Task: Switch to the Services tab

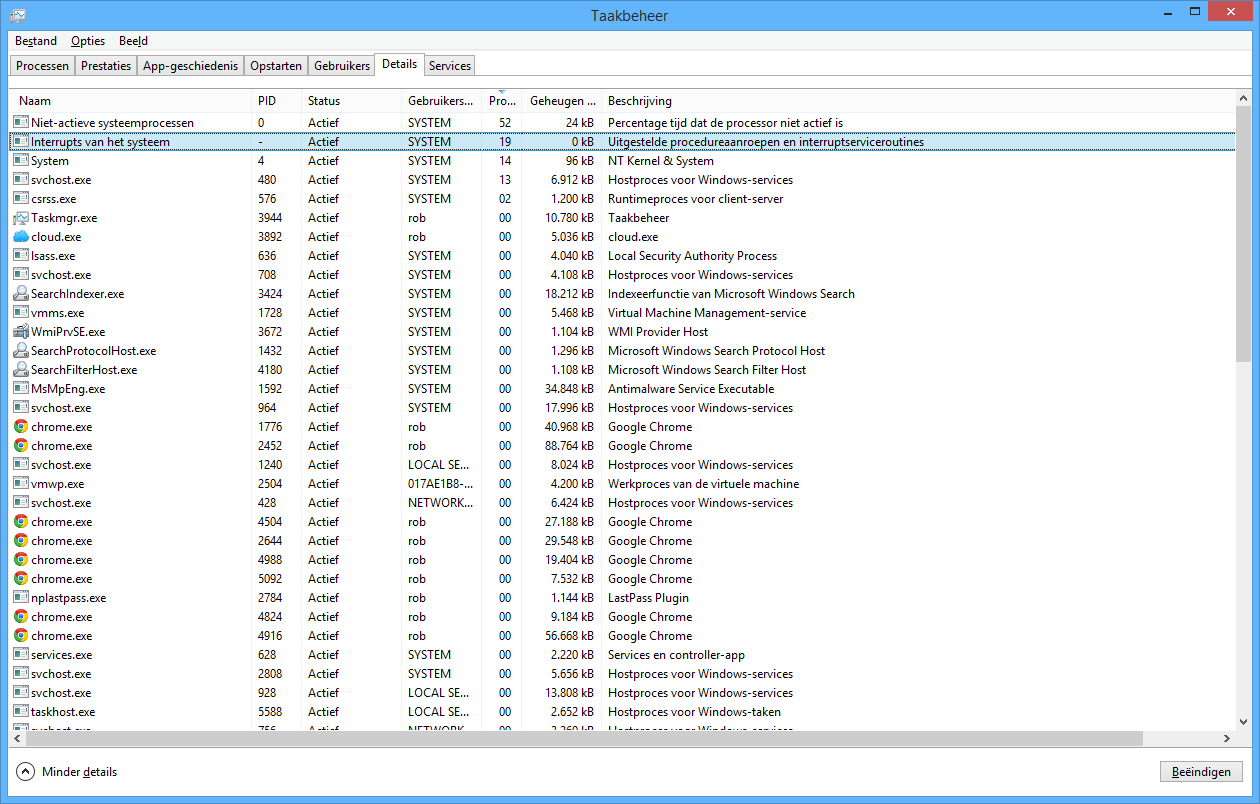Action: point(449,66)
